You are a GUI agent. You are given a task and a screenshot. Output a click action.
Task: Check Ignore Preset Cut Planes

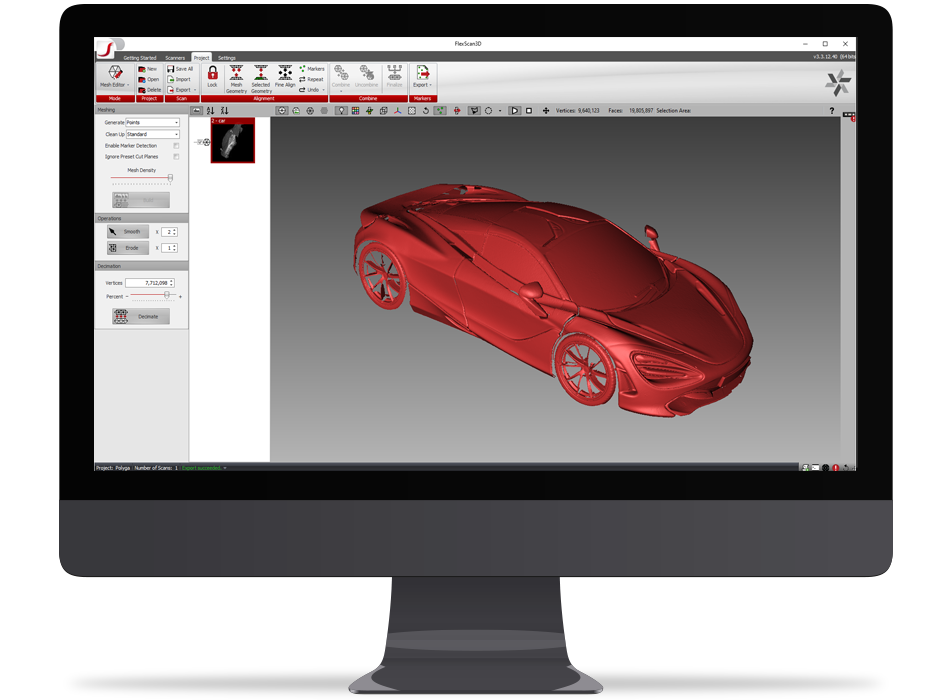pyautogui.click(x=175, y=157)
